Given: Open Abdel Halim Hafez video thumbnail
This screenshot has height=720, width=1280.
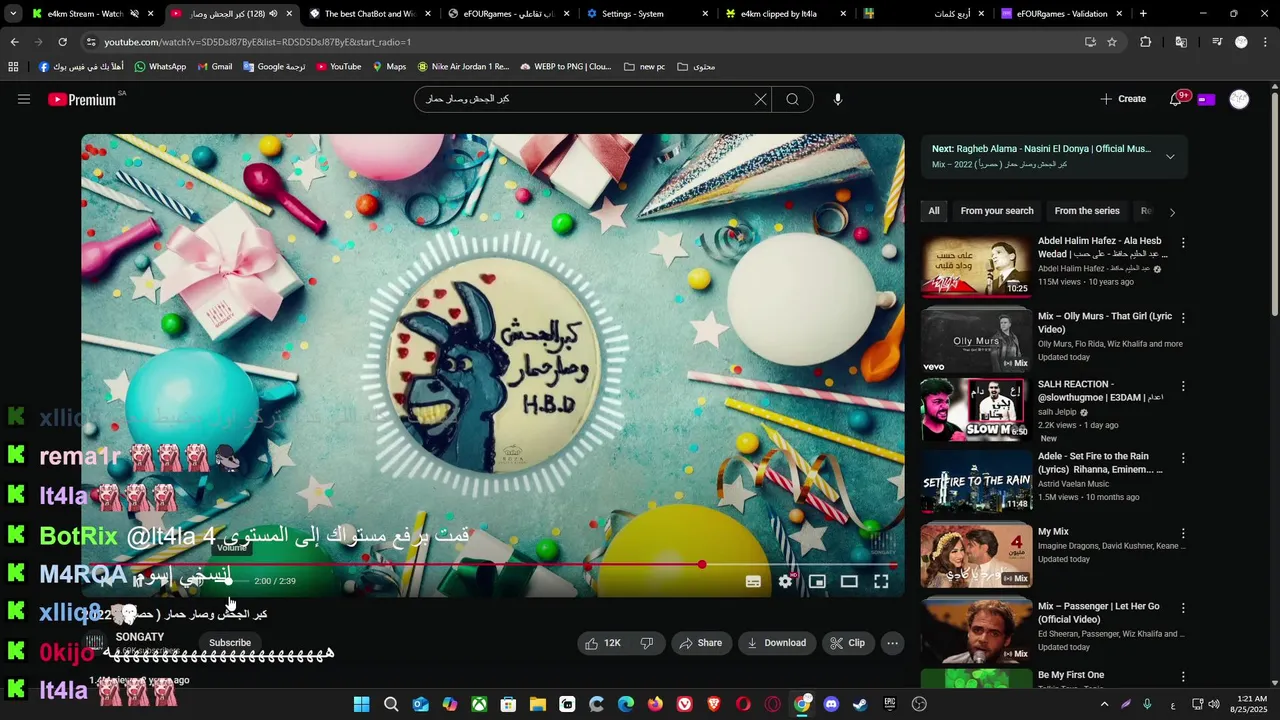Looking at the screenshot, I should pos(976,266).
